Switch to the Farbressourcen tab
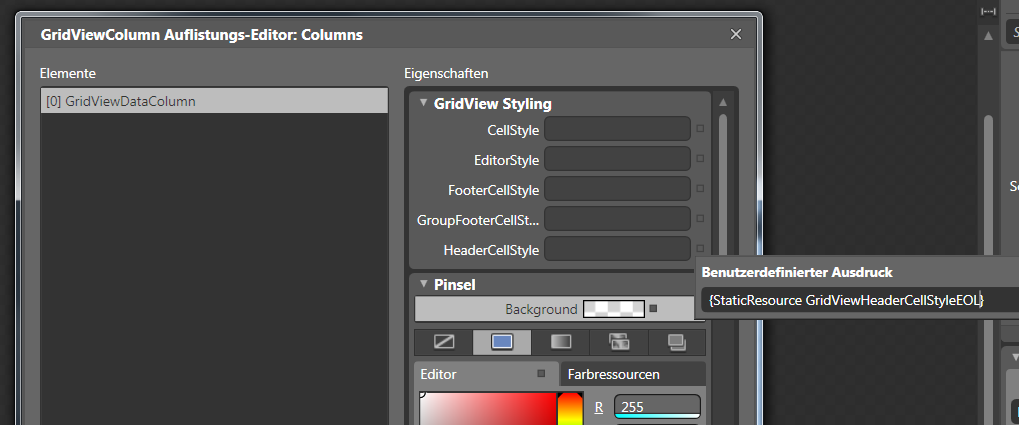1019x425 pixels. coord(613,374)
